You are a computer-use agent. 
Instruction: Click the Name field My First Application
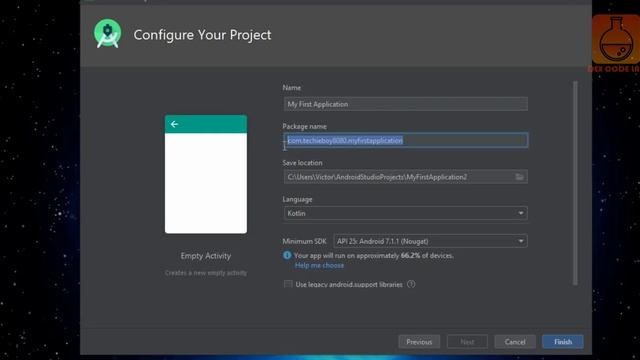405,104
